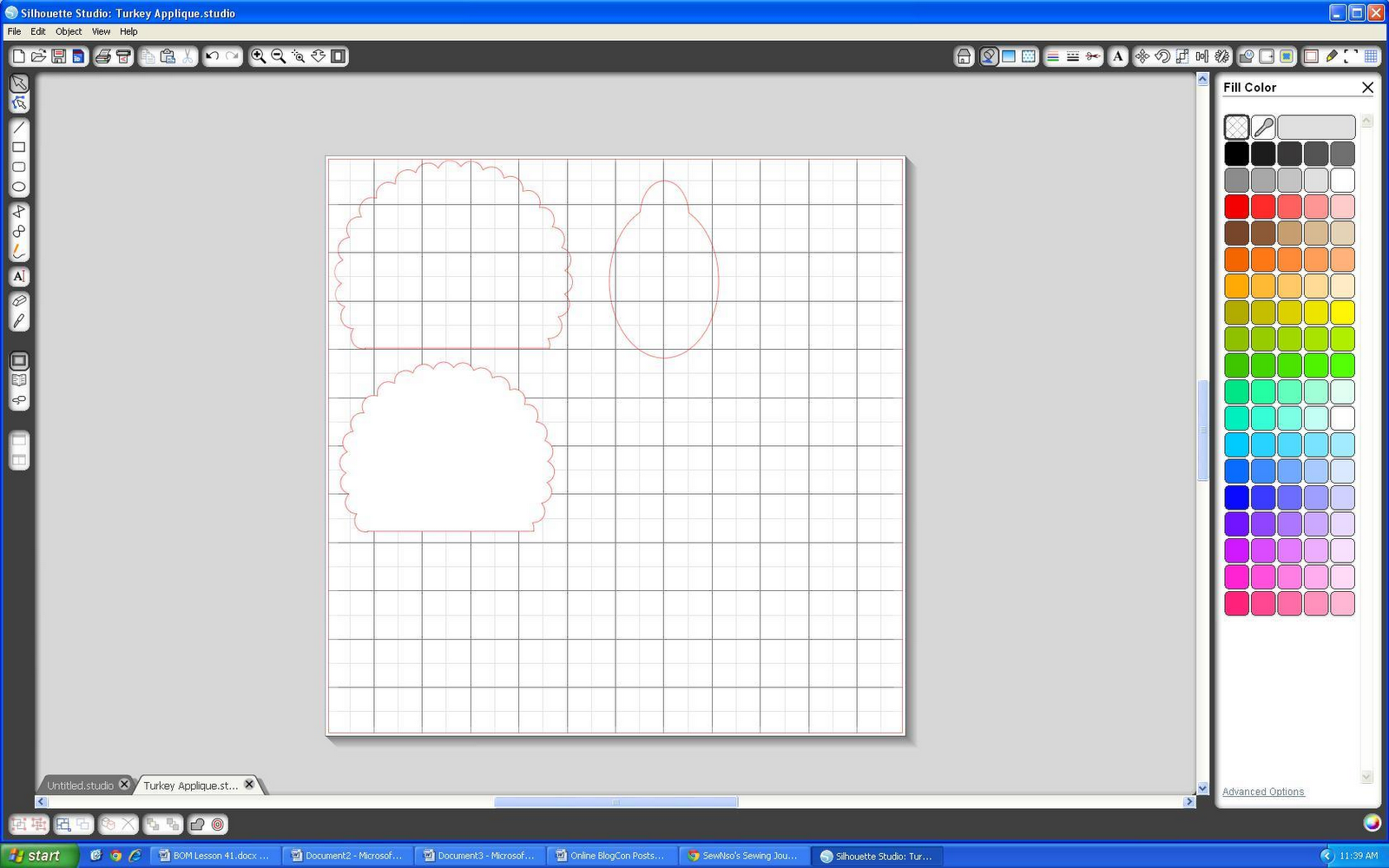Pick the Select arrow tool
Image resolution: width=1389 pixels, height=868 pixels.
19,83
